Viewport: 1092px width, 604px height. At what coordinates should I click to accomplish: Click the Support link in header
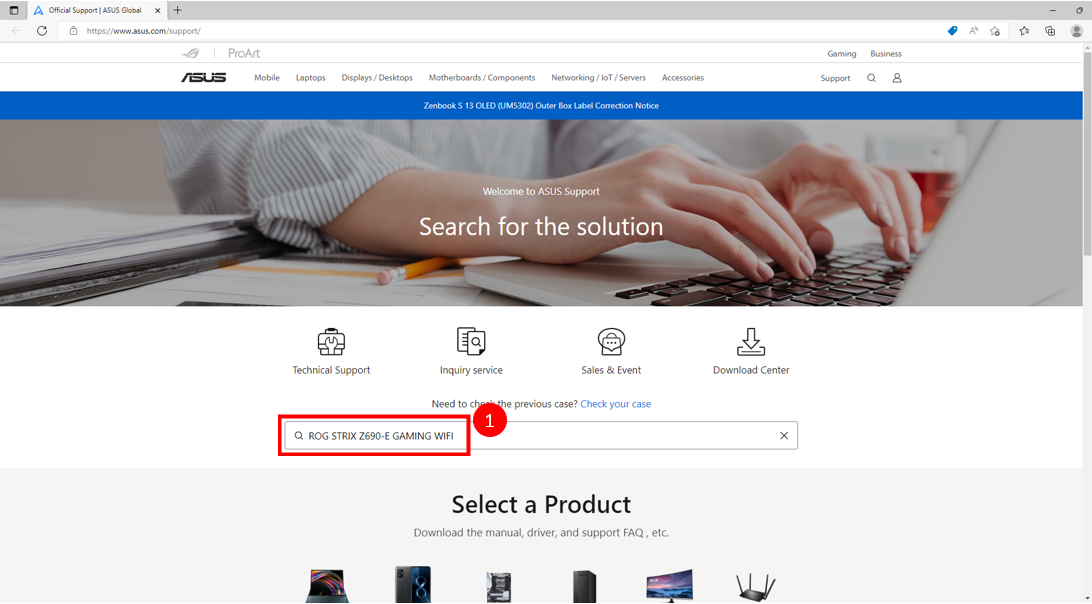[x=835, y=78]
